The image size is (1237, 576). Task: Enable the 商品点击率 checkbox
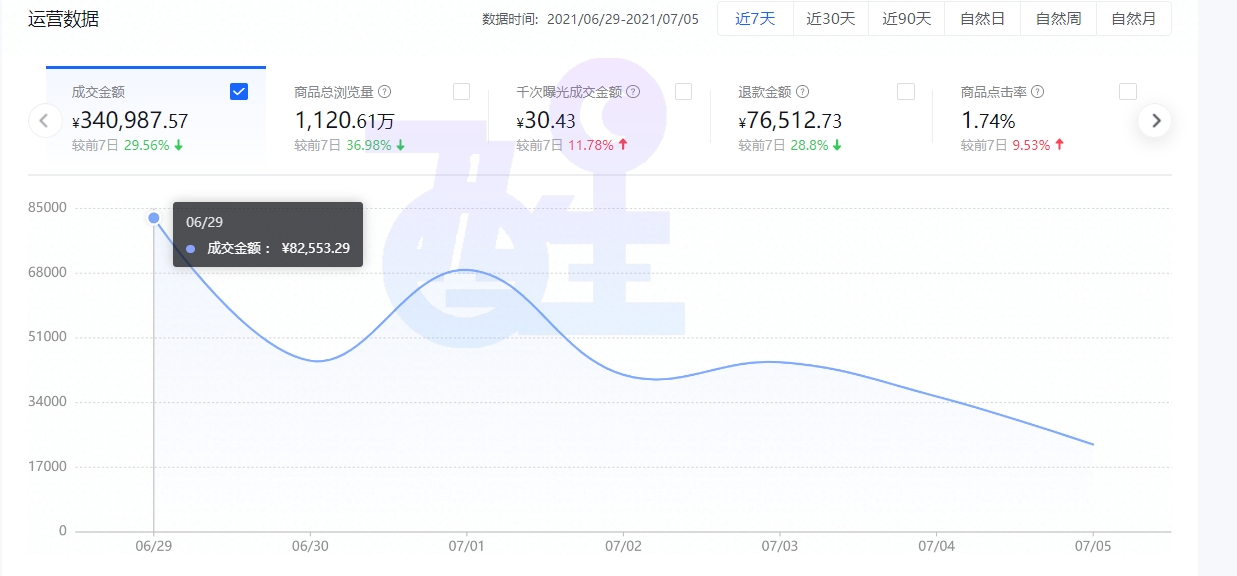[1127, 91]
